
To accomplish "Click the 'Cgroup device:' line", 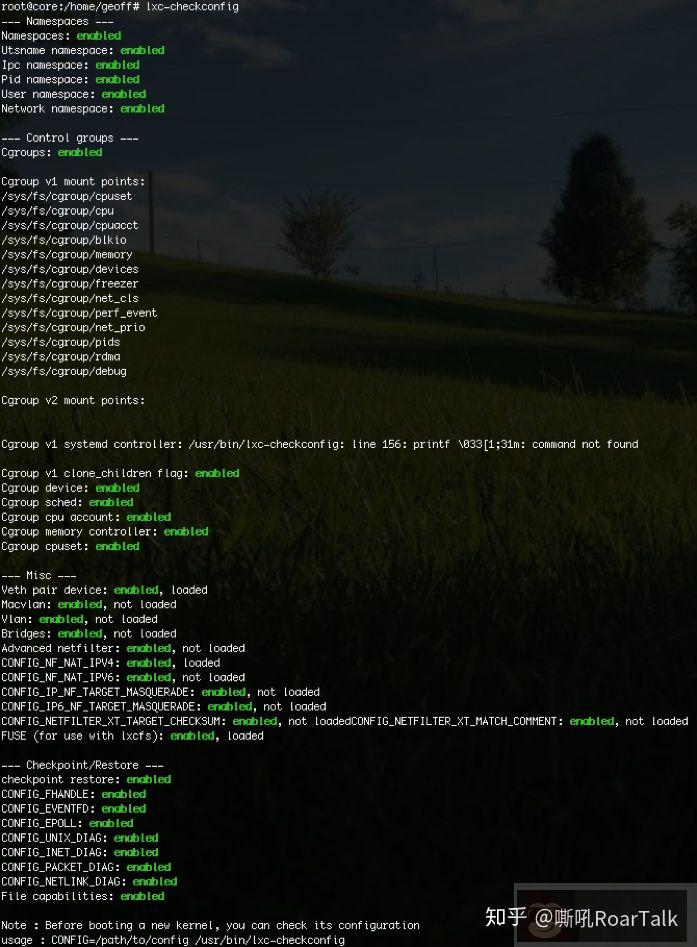I will point(70,487).
